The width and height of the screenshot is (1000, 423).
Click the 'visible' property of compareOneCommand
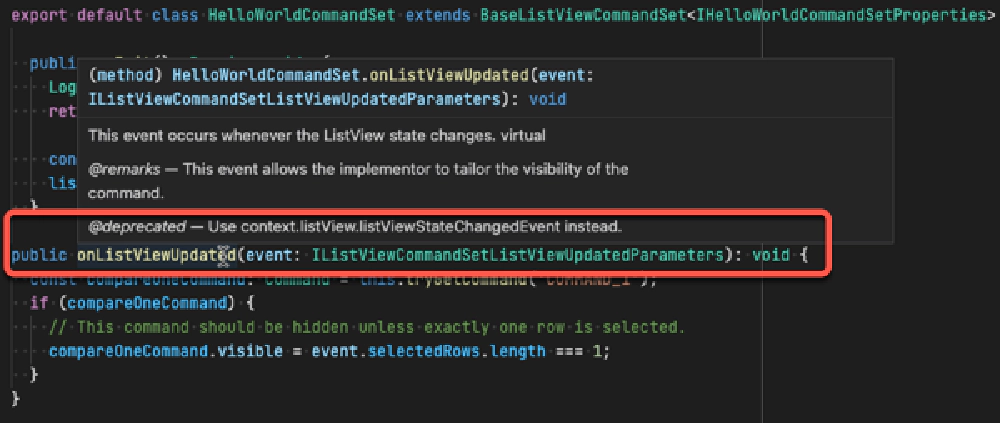[x=250, y=352]
